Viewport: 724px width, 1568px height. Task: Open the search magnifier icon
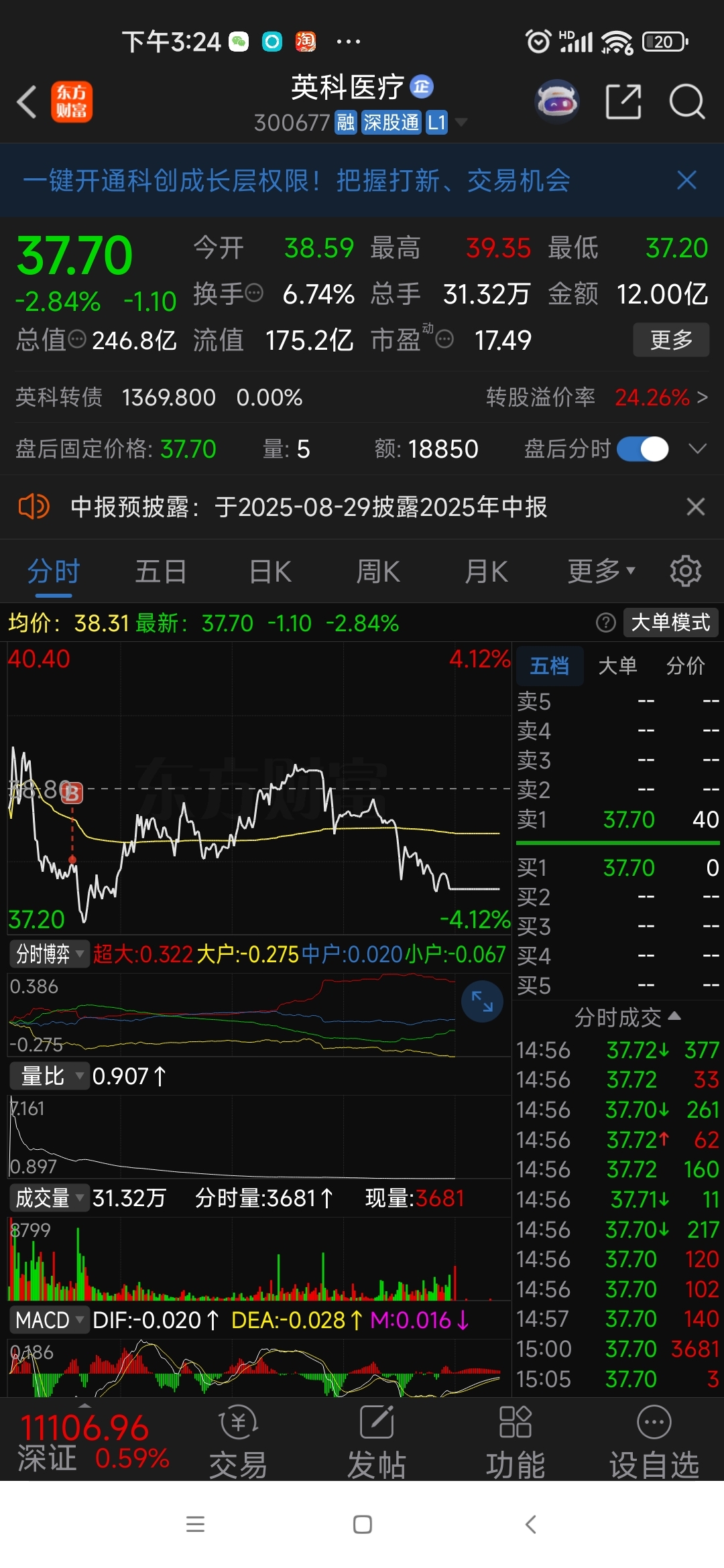pos(687,102)
